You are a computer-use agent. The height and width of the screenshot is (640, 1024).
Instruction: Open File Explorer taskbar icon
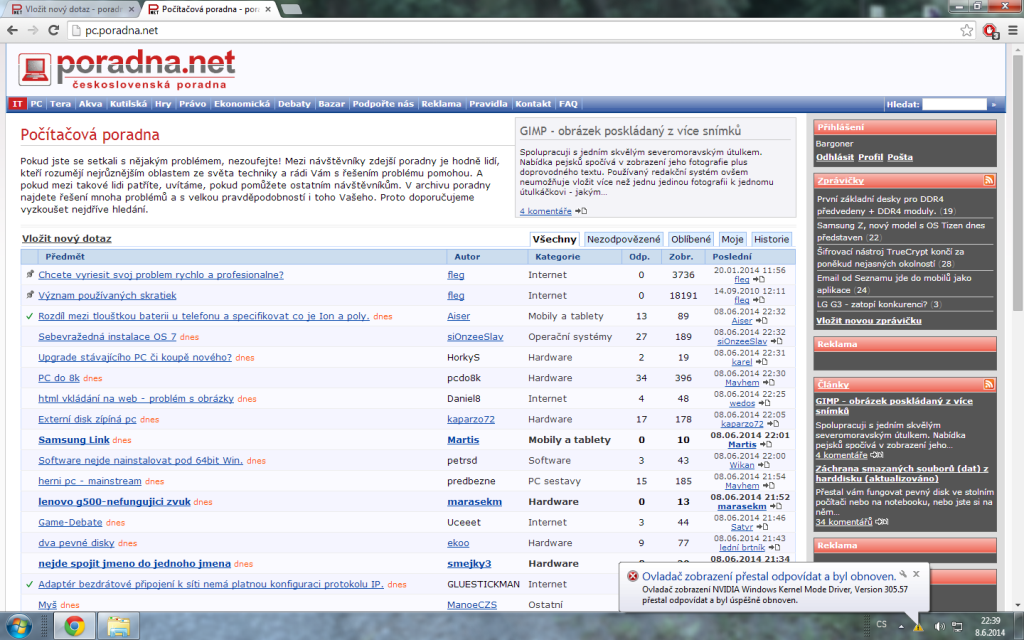point(118,626)
